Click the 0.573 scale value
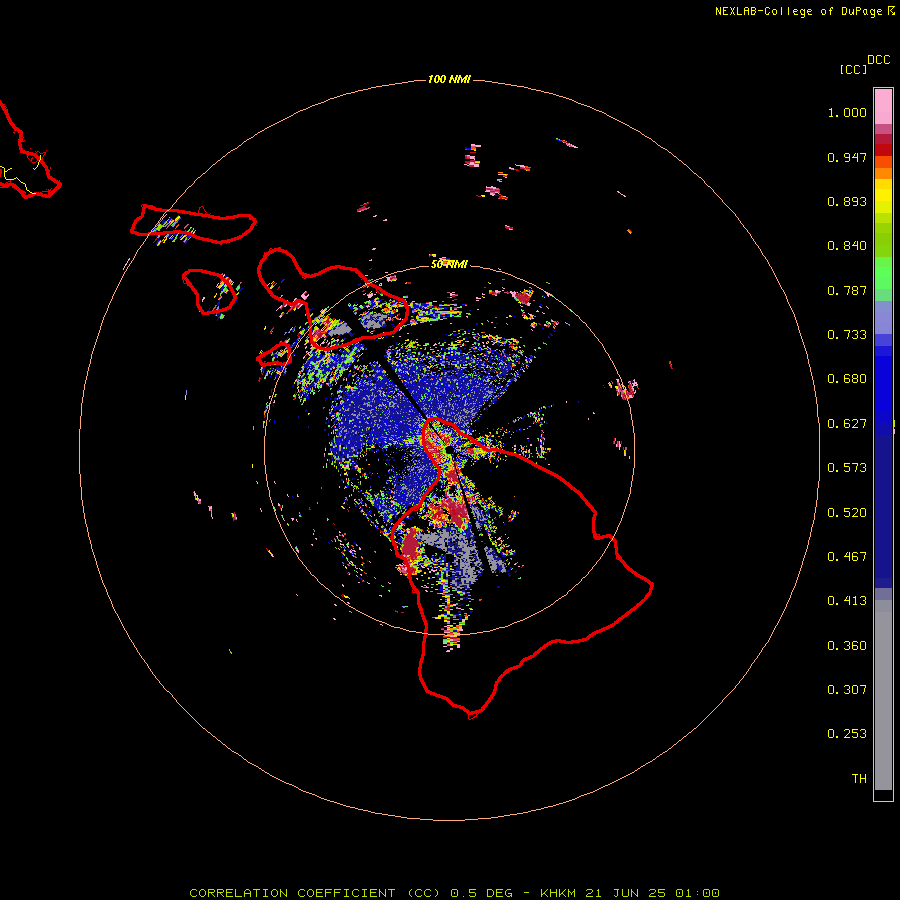The height and width of the screenshot is (900, 900). 847,468
